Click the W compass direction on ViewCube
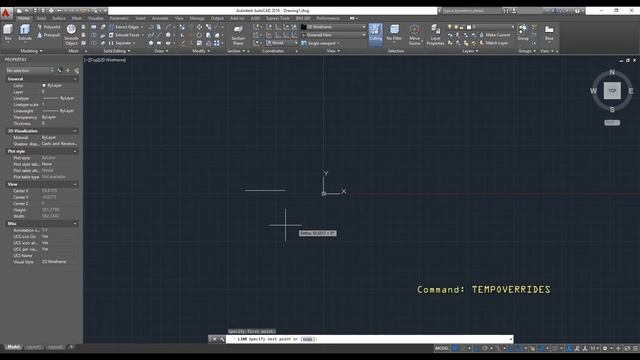This screenshot has height=360, width=640. coord(593,91)
